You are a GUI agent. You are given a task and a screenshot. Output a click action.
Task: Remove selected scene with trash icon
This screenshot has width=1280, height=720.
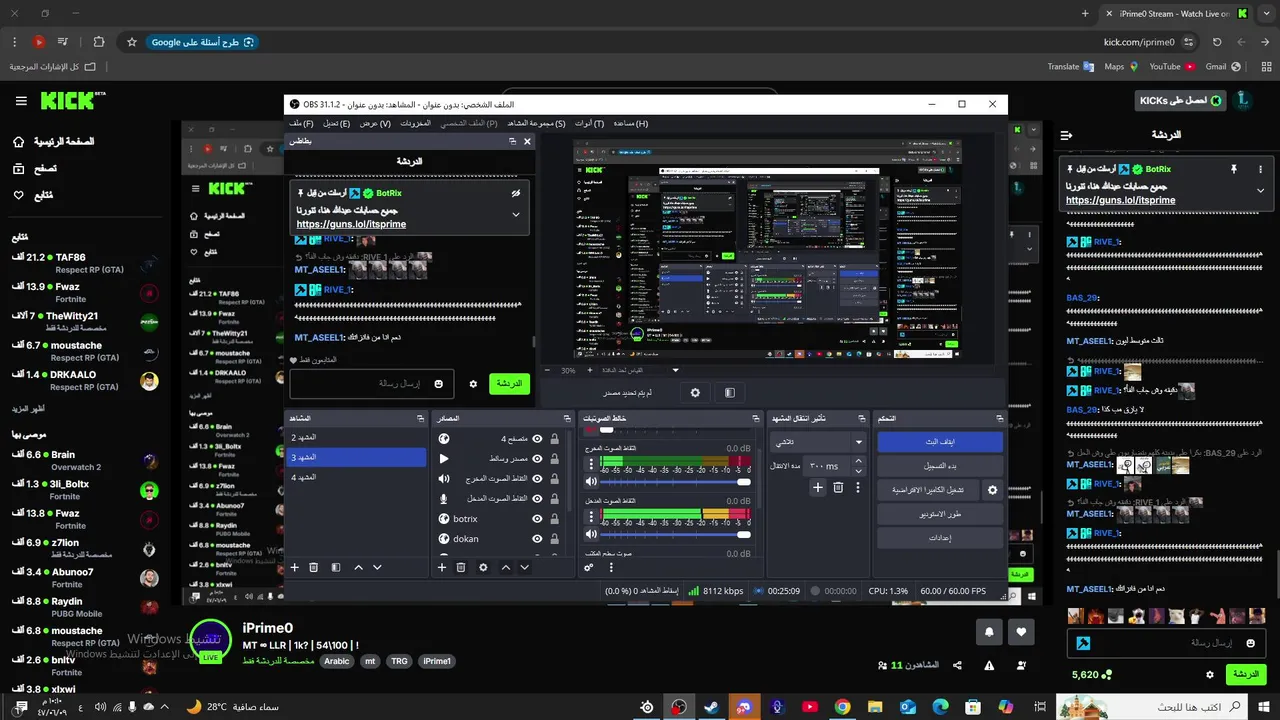click(313, 567)
